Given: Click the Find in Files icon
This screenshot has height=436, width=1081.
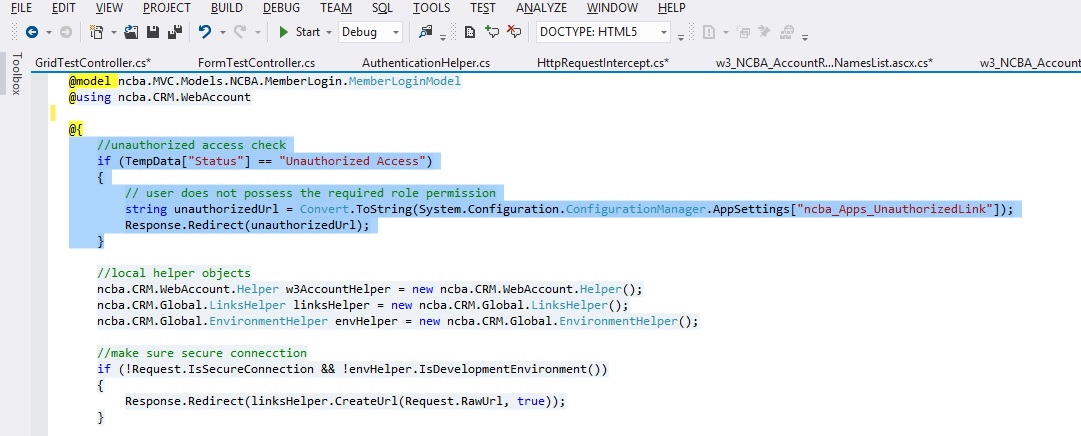Looking at the screenshot, I should tap(425, 32).
